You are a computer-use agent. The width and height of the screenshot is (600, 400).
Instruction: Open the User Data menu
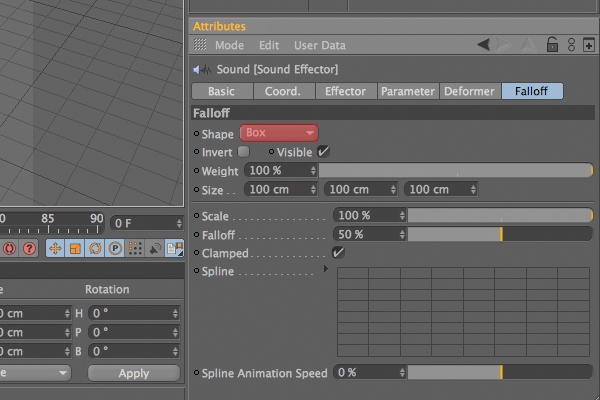point(320,45)
